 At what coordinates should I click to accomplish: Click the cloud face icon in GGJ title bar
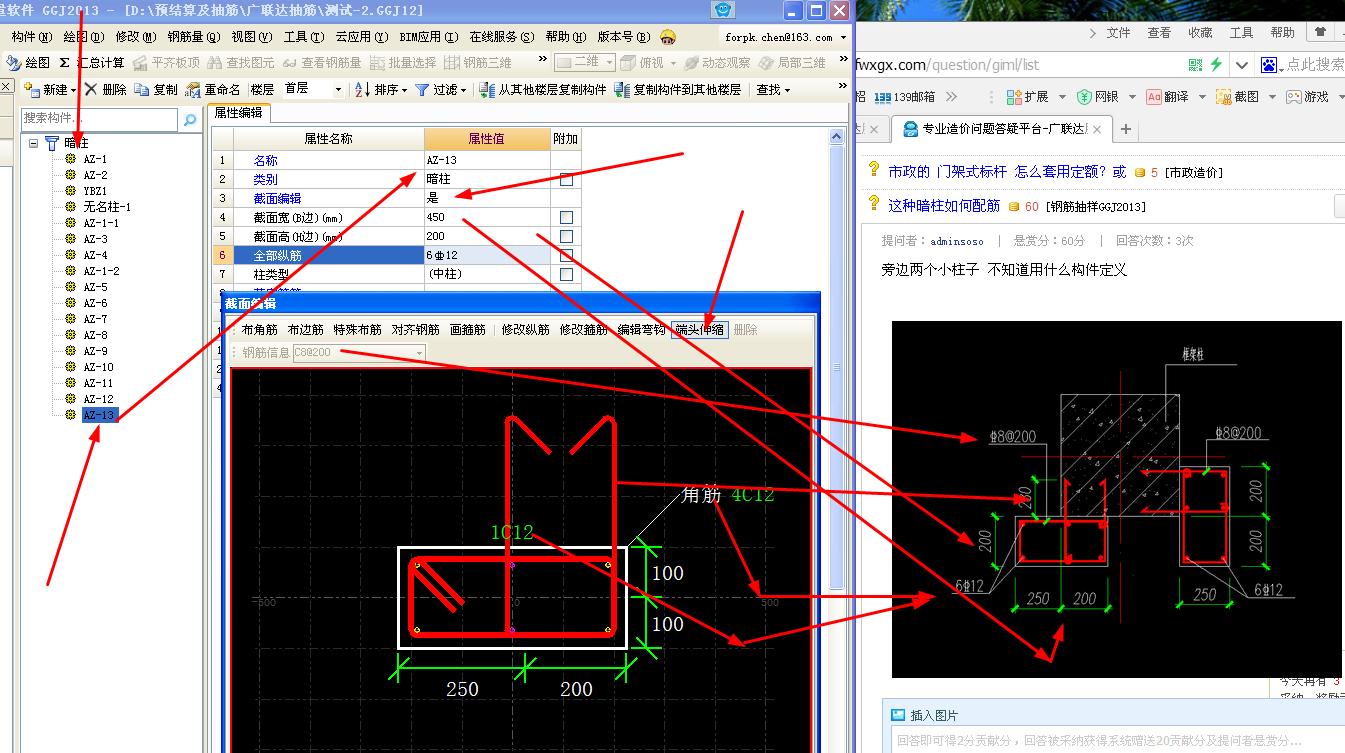724,10
